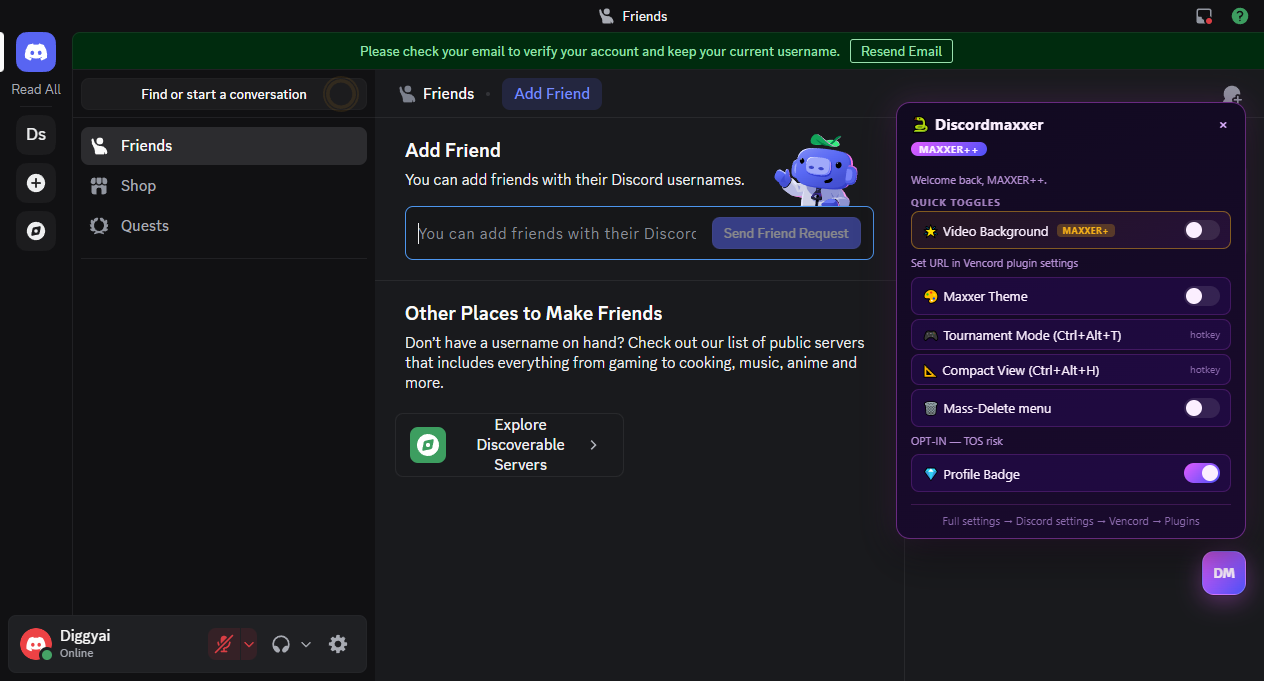Open Quests in sidebar
The height and width of the screenshot is (681, 1264).
[224, 226]
